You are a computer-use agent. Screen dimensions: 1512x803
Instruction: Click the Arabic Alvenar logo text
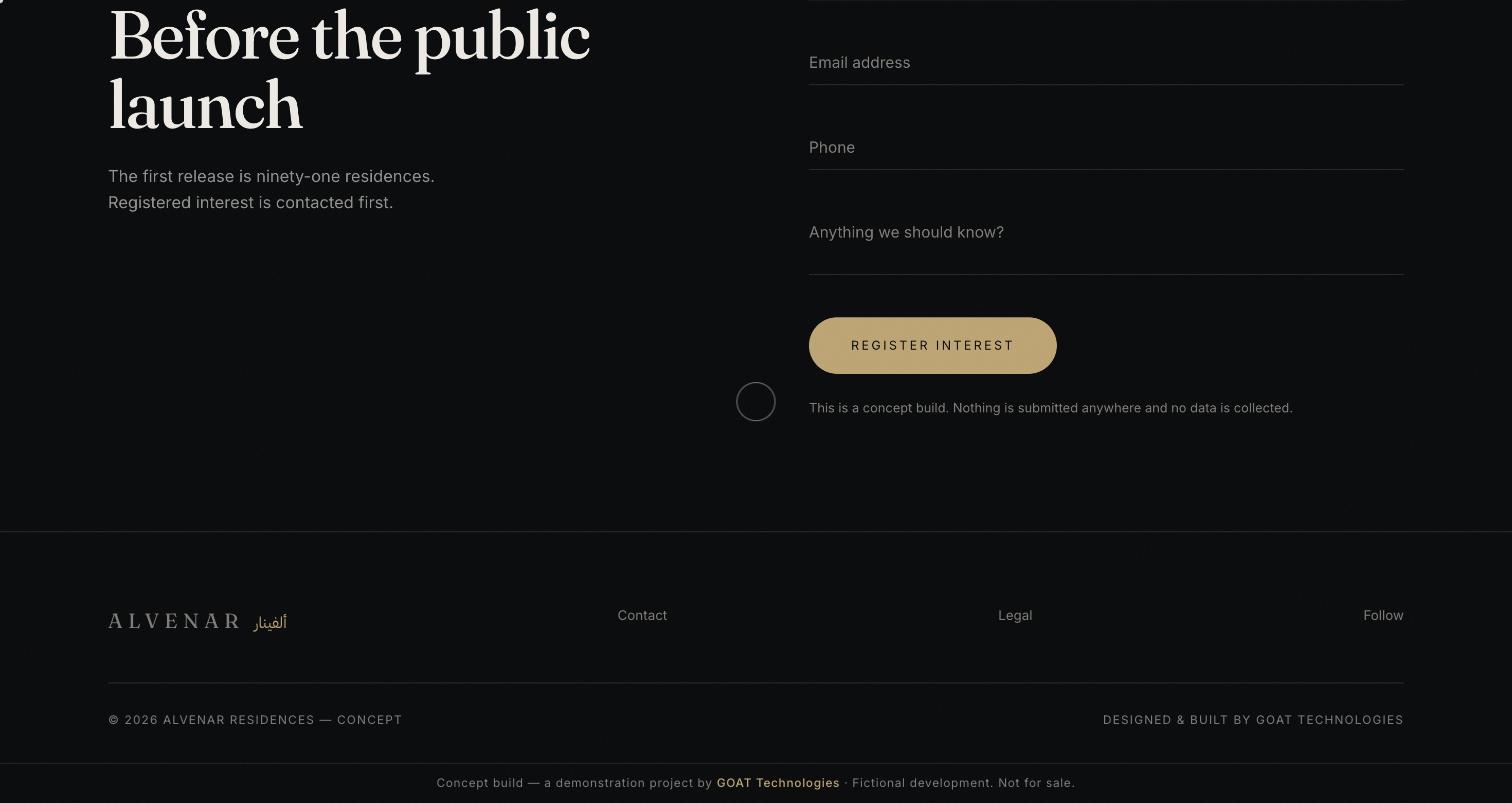[270, 623]
